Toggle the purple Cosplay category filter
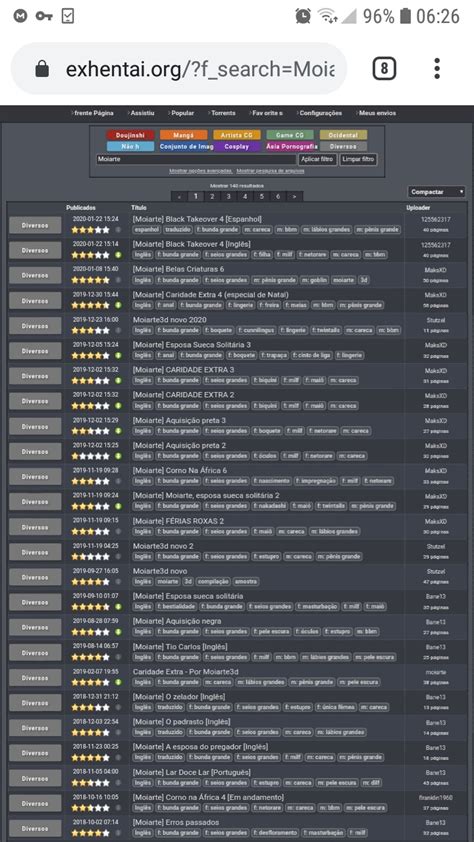This screenshot has width=474, height=842. [x=237, y=146]
